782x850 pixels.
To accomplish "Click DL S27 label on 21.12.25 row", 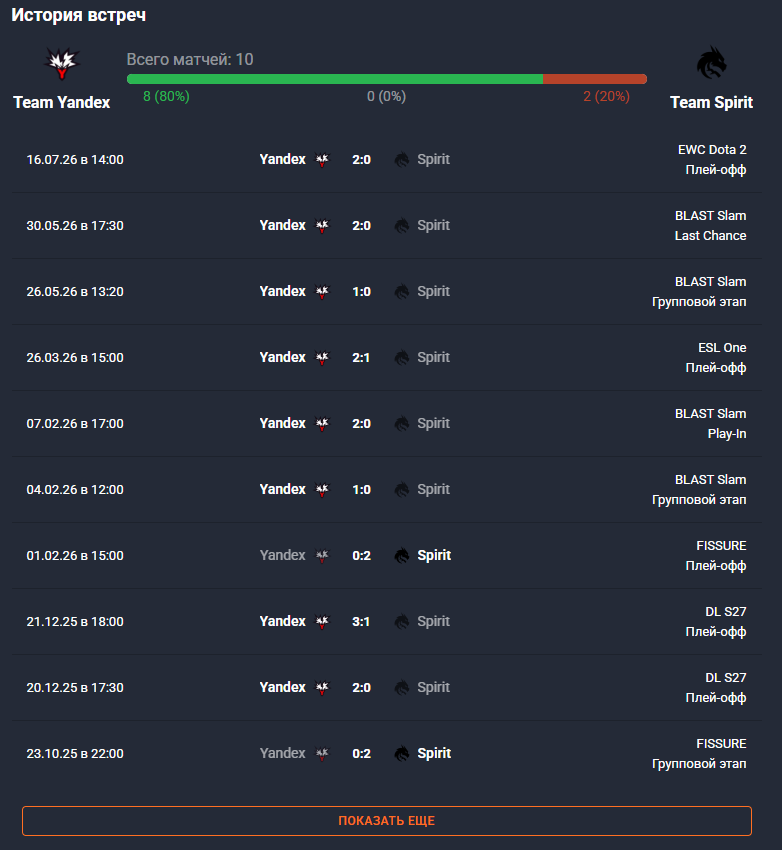I will pyautogui.click(x=726, y=612).
